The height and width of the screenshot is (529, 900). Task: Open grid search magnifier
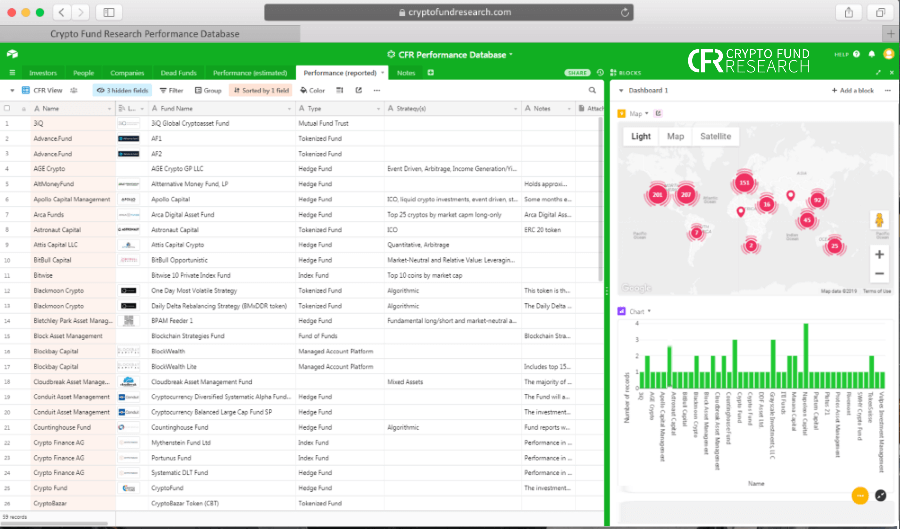pyautogui.click(x=592, y=90)
